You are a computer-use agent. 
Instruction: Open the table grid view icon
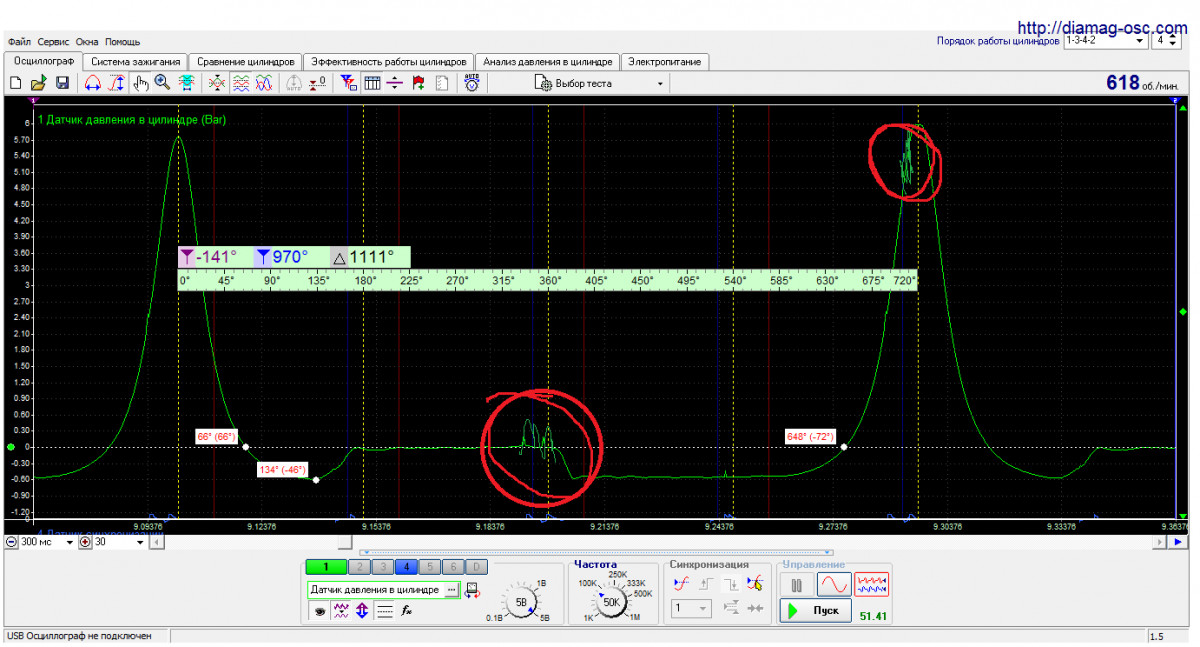(372, 84)
